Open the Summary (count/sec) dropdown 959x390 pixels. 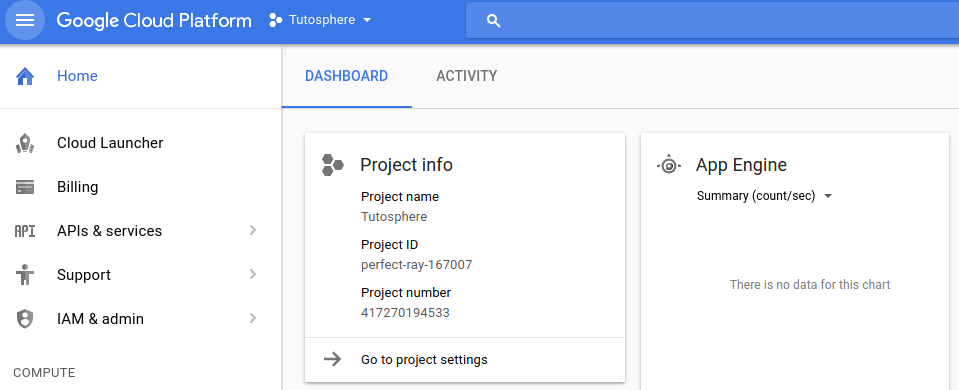[765, 196]
